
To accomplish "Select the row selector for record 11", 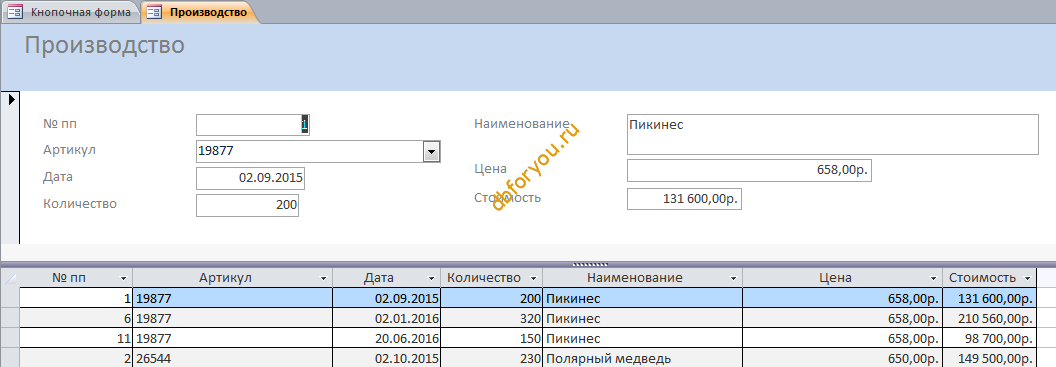I will pyautogui.click(x=10, y=338).
